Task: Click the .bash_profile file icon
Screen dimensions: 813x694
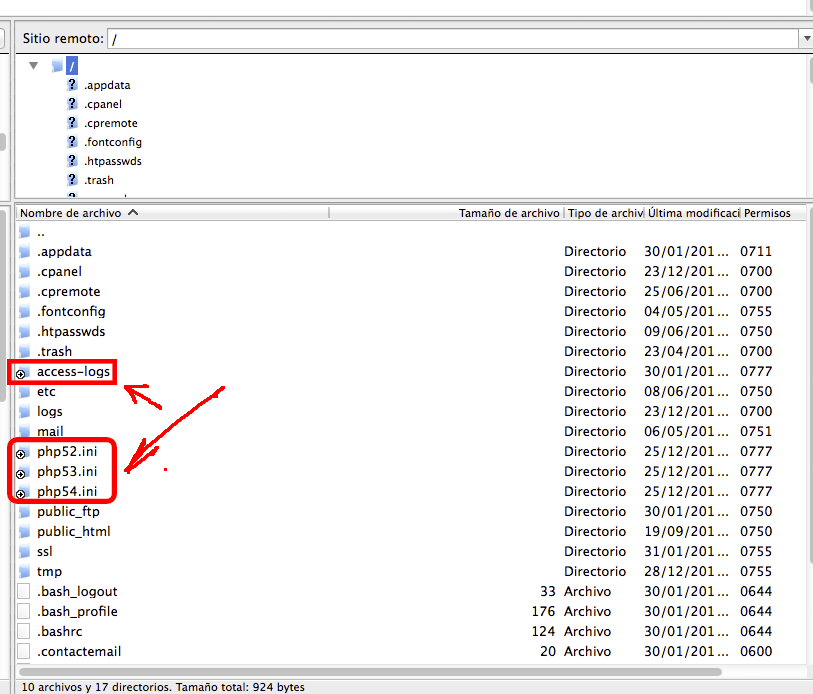Action: (23, 612)
